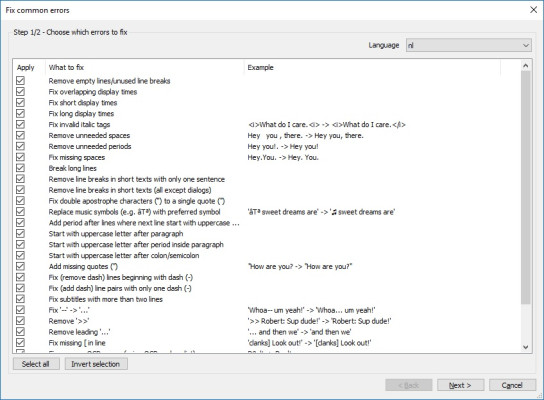This screenshot has height=400, width=544.
Task: Uncheck 'Remove empty lines/unused line breaks'
Action: click(x=20, y=81)
